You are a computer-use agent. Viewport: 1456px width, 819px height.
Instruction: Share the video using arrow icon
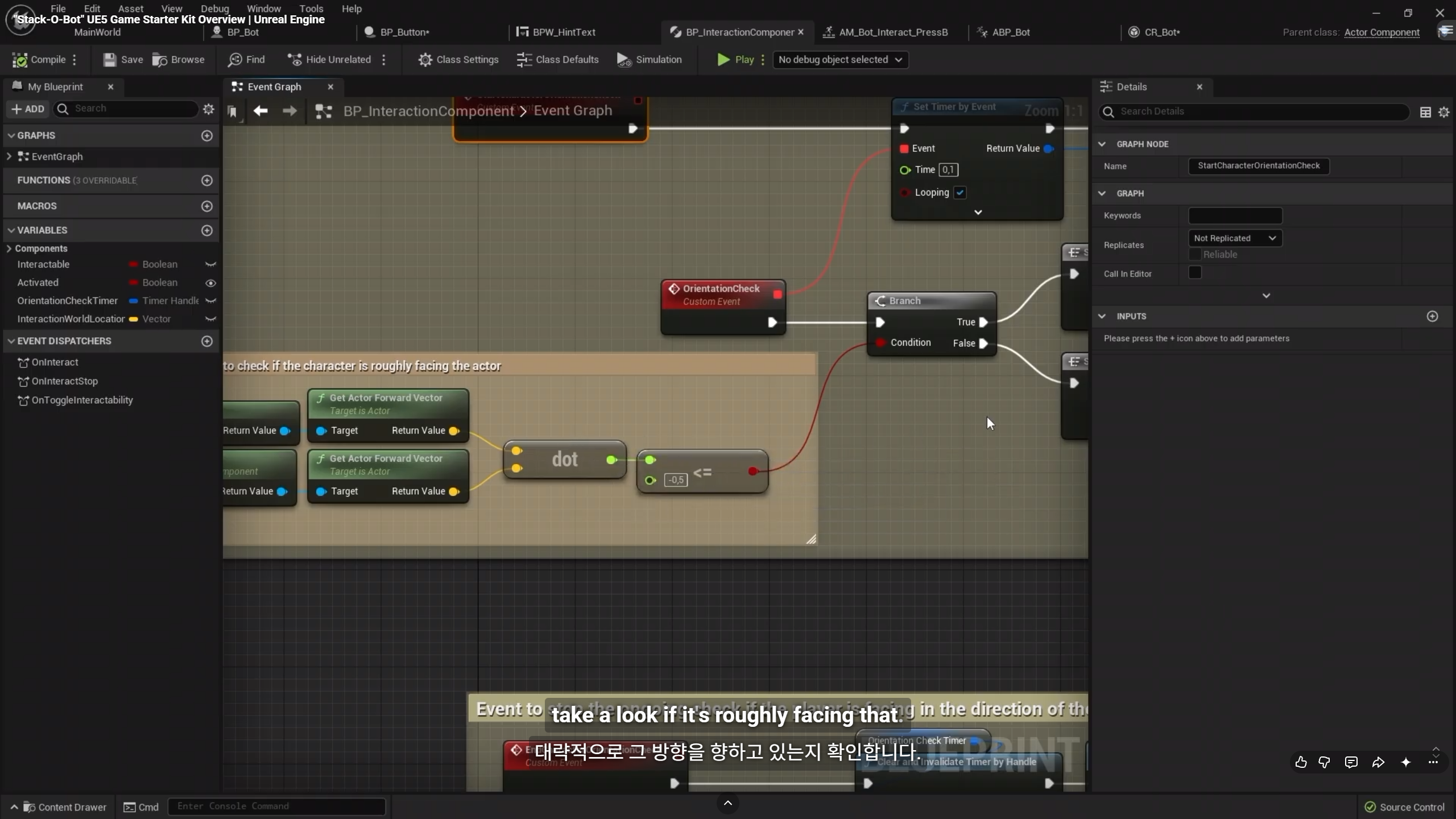1378,762
